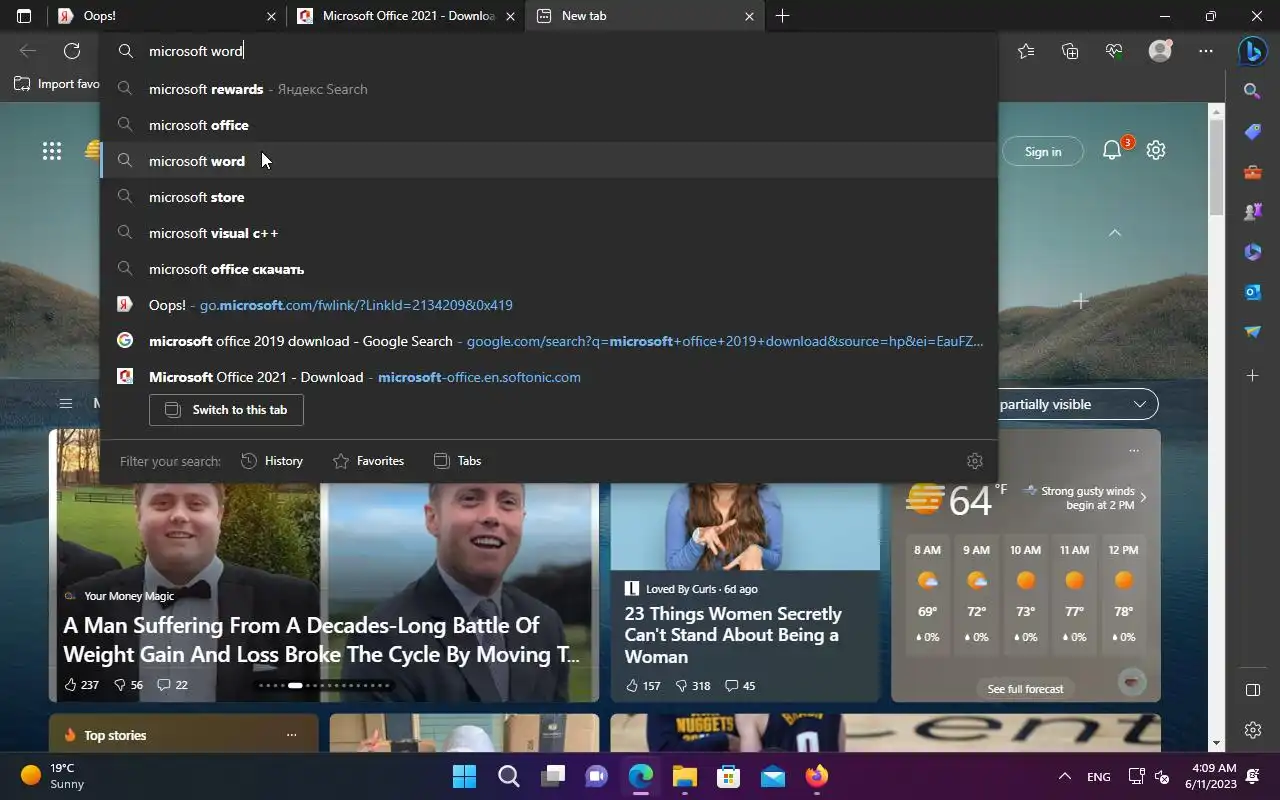The image size is (1280, 800).
Task: Open Firefox from the taskbar
Action: coord(817,776)
